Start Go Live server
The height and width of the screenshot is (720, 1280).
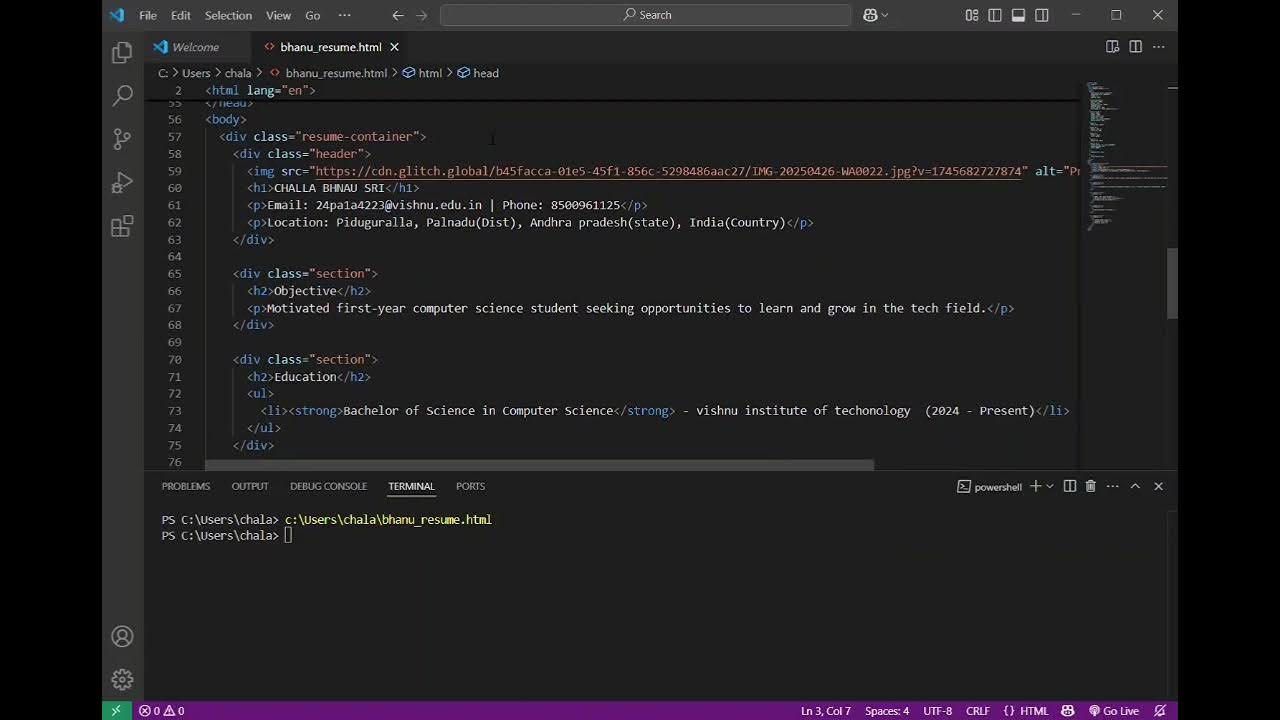click(x=1114, y=711)
